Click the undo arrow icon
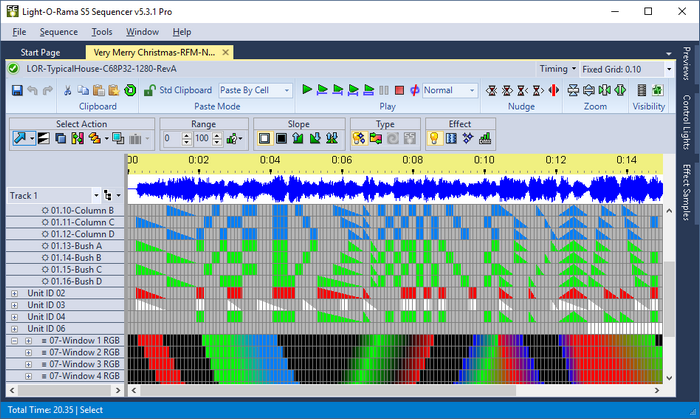This screenshot has width=700, height=419. [33, 90]
